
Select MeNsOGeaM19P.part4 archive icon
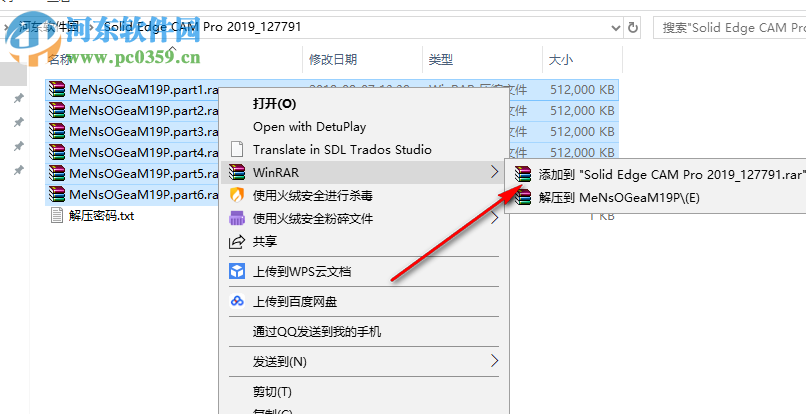pos(57,153)
